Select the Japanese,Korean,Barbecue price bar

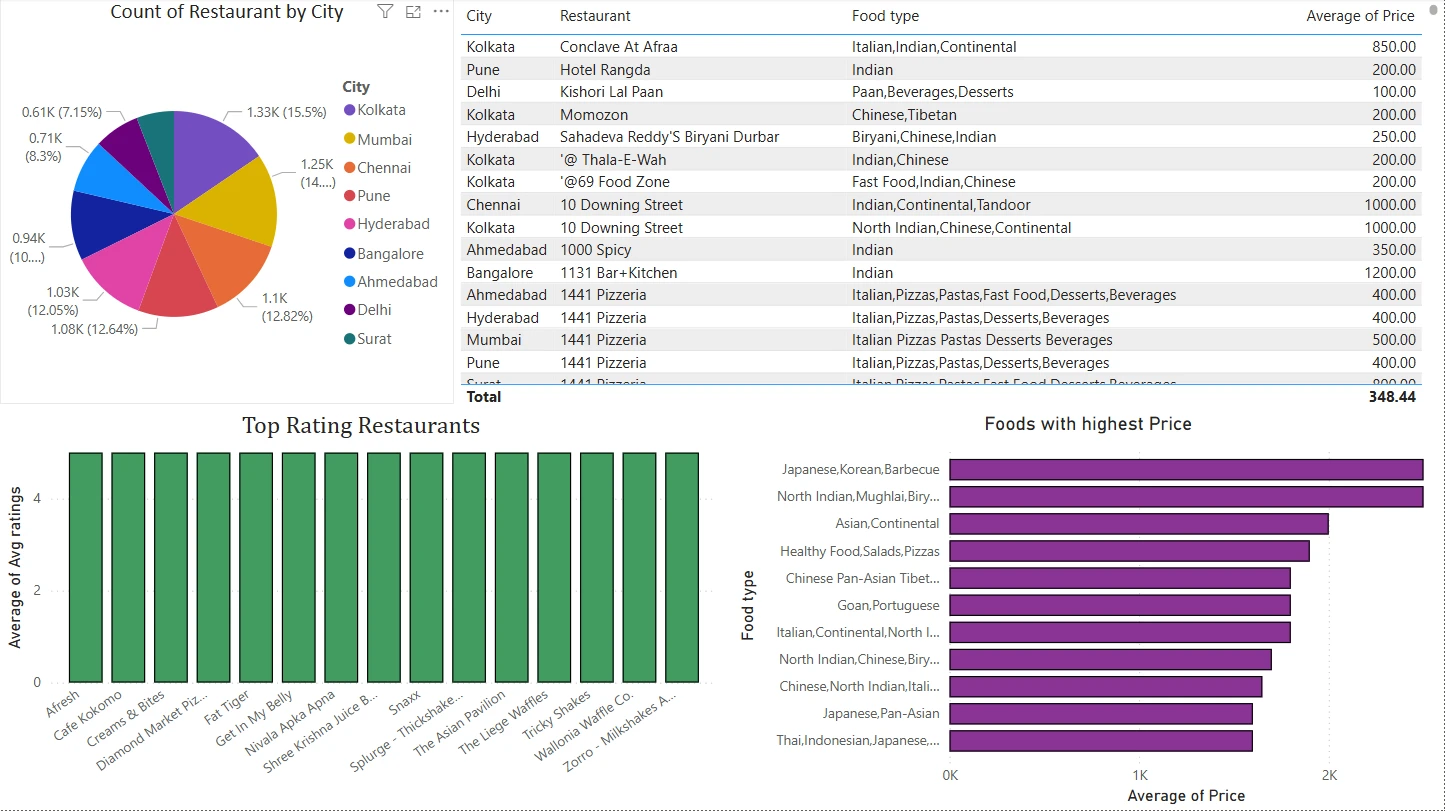(x=1185, y=470)
